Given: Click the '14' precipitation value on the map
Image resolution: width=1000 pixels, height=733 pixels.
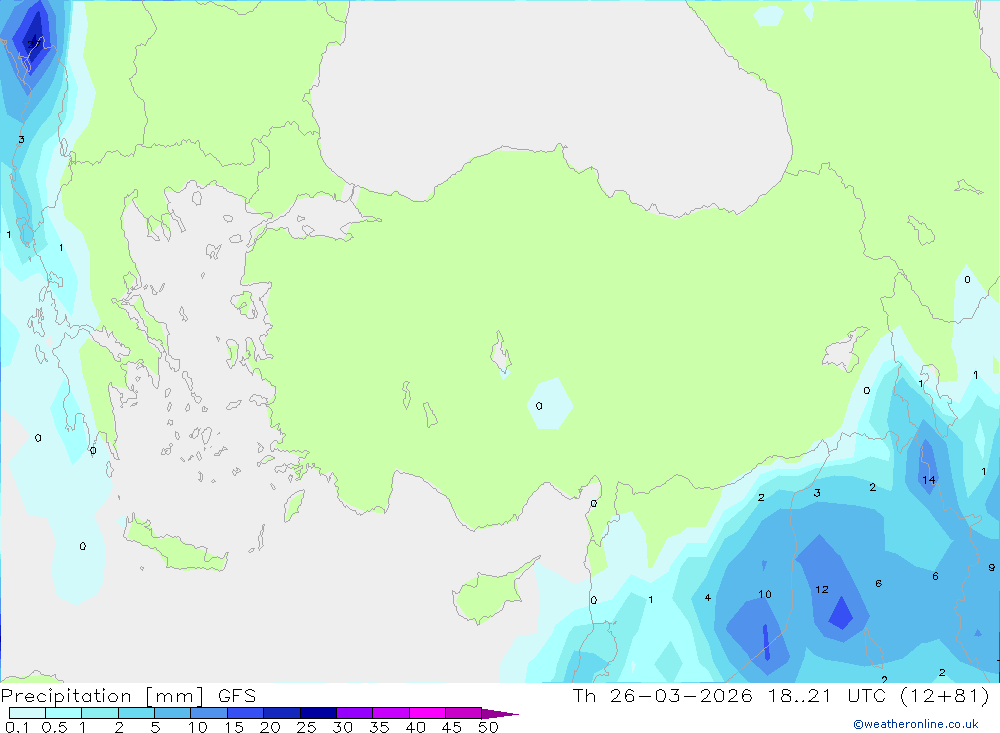Looking at the screenshot, I should (929, 480).
